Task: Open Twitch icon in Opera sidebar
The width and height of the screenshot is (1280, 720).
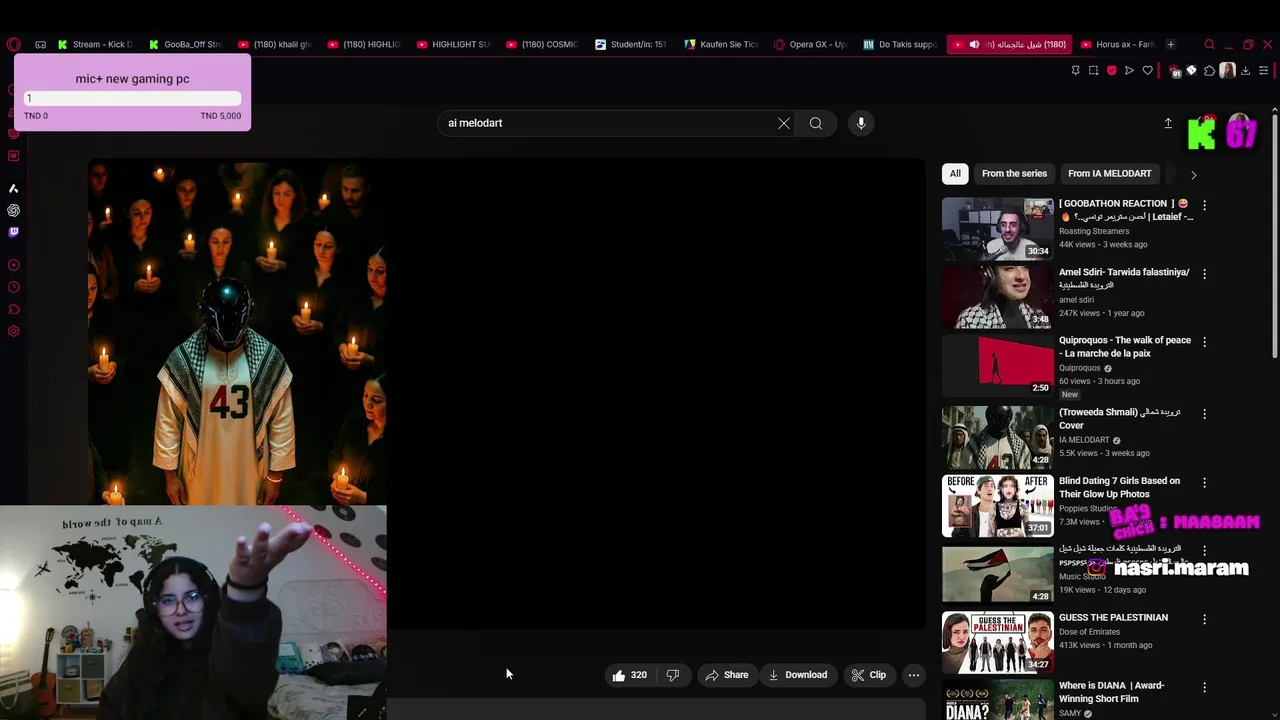Action: tap(13, 232)
